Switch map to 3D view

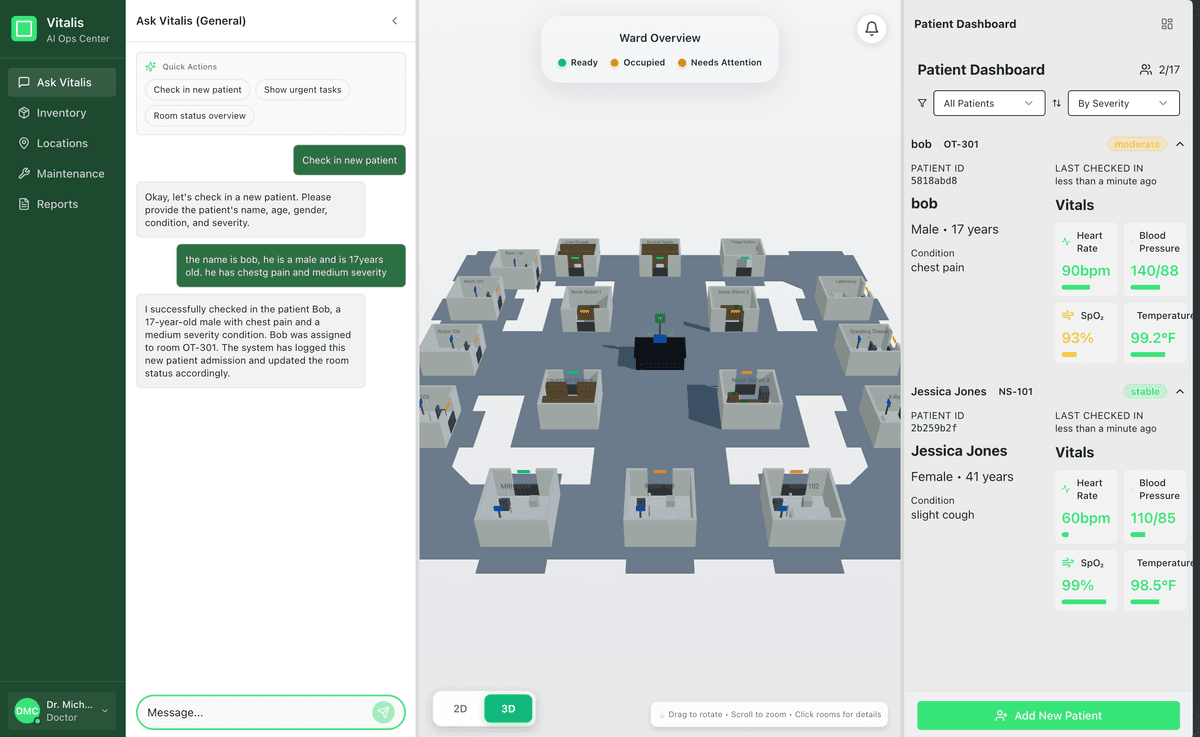pyautogui.click(x=508, y=709)
